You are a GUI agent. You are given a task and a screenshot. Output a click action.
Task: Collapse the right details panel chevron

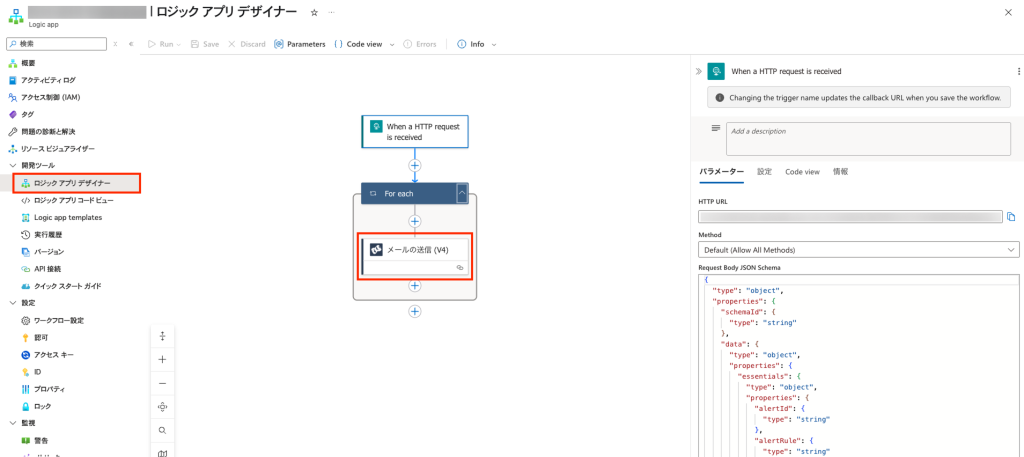pos(698,71)
